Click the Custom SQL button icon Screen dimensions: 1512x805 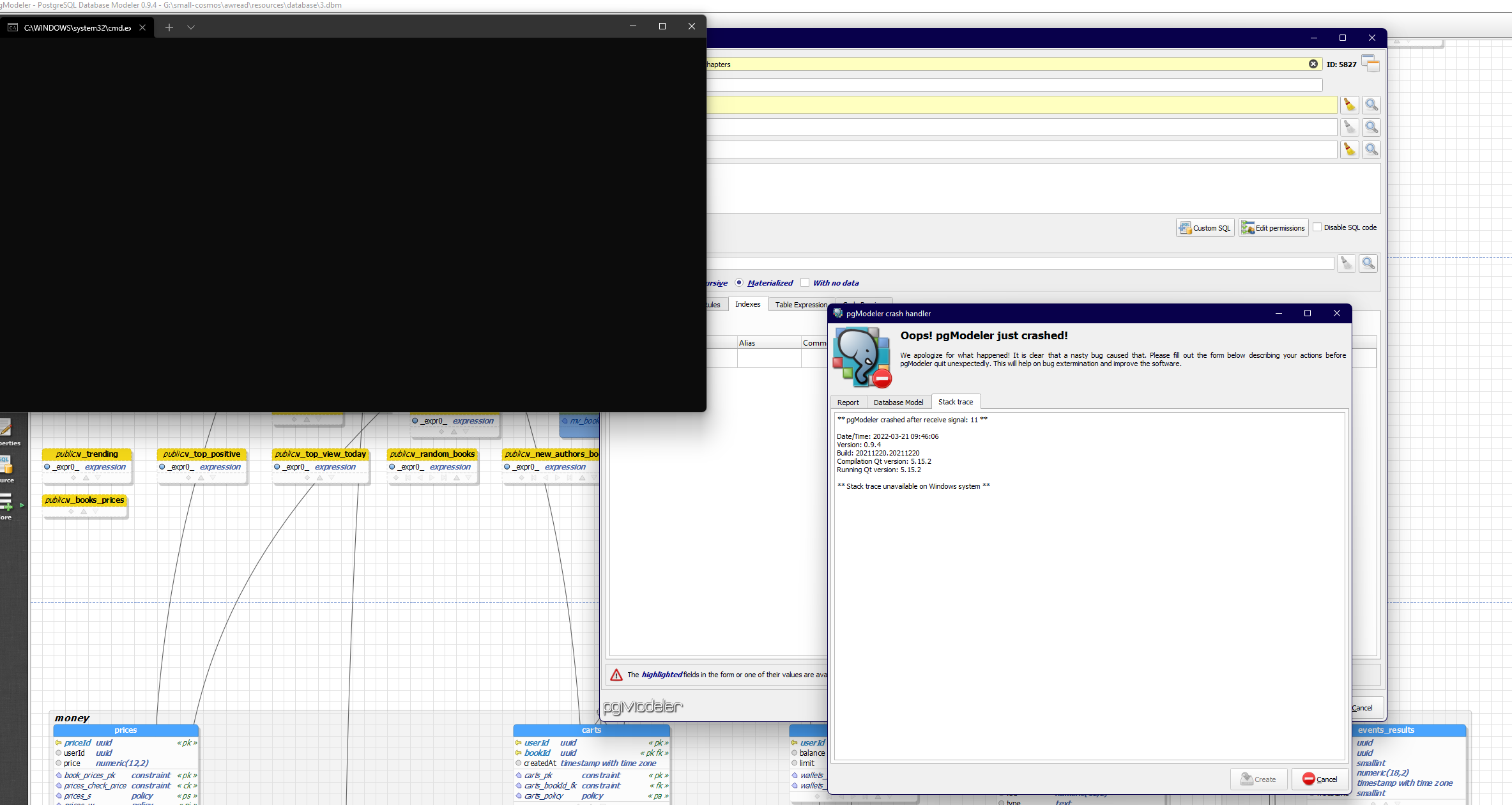(1186, 227)
